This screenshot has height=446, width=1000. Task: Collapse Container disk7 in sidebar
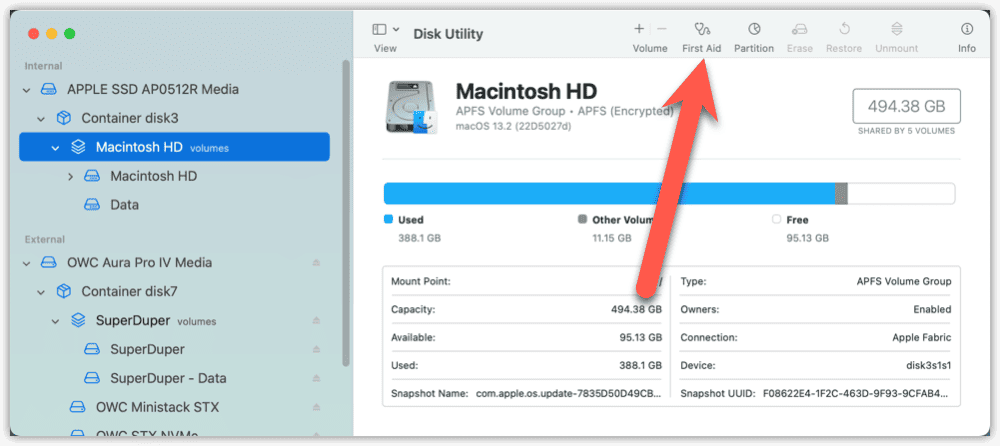point(41,292)
